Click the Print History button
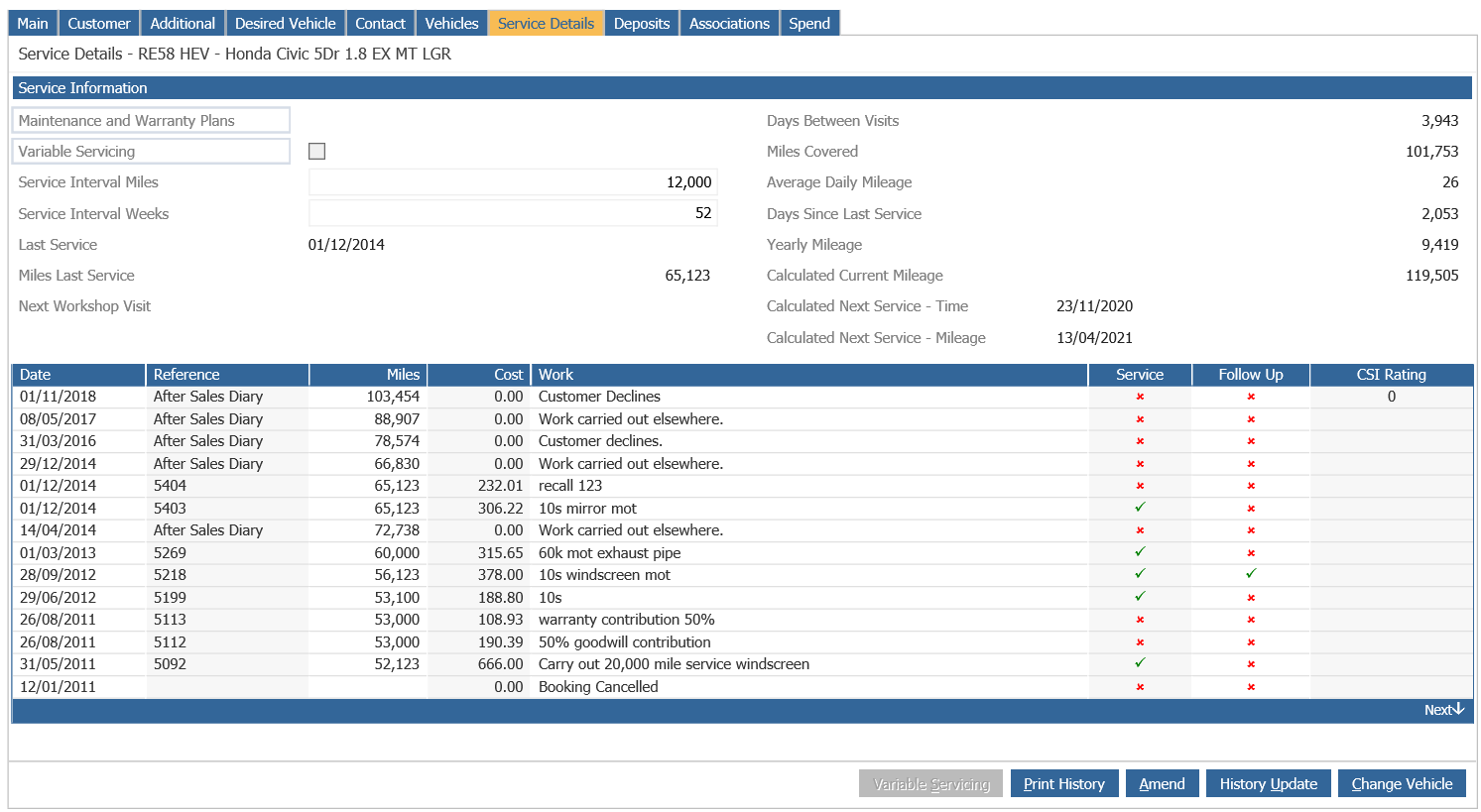The image size is (1481, 812). [x=1064, y=783]
